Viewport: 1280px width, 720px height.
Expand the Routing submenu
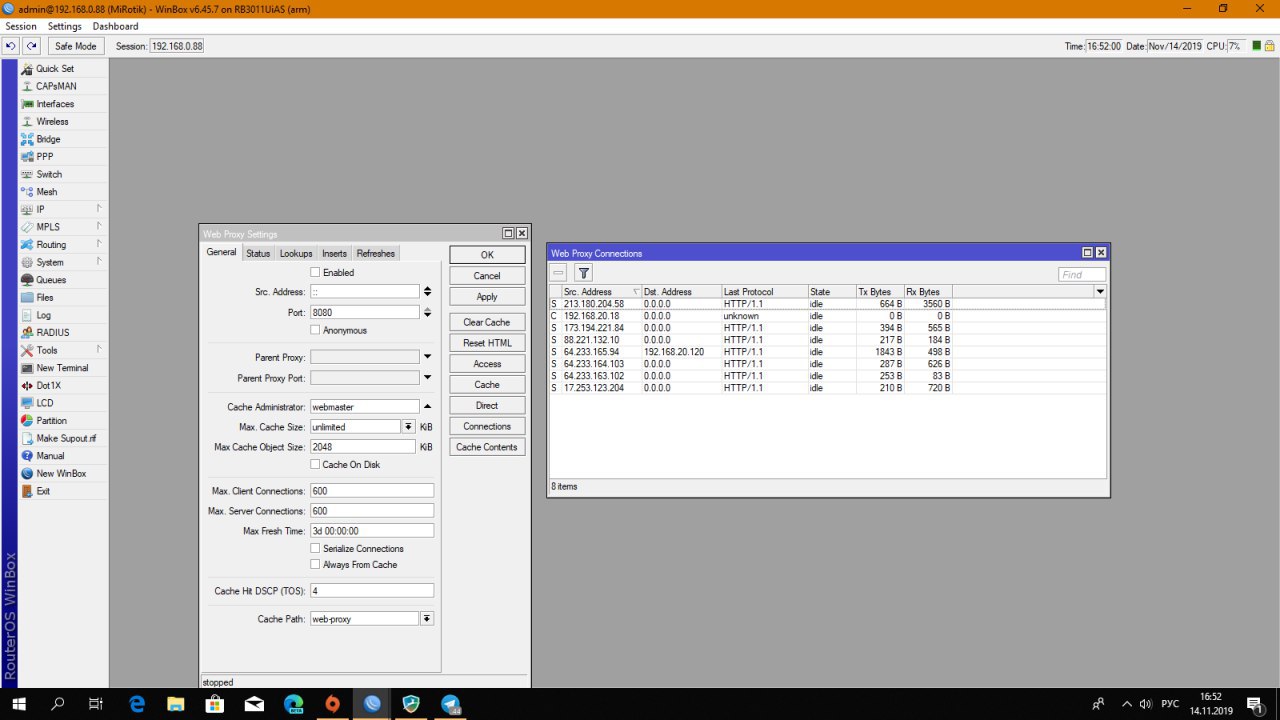coord(99,244)
